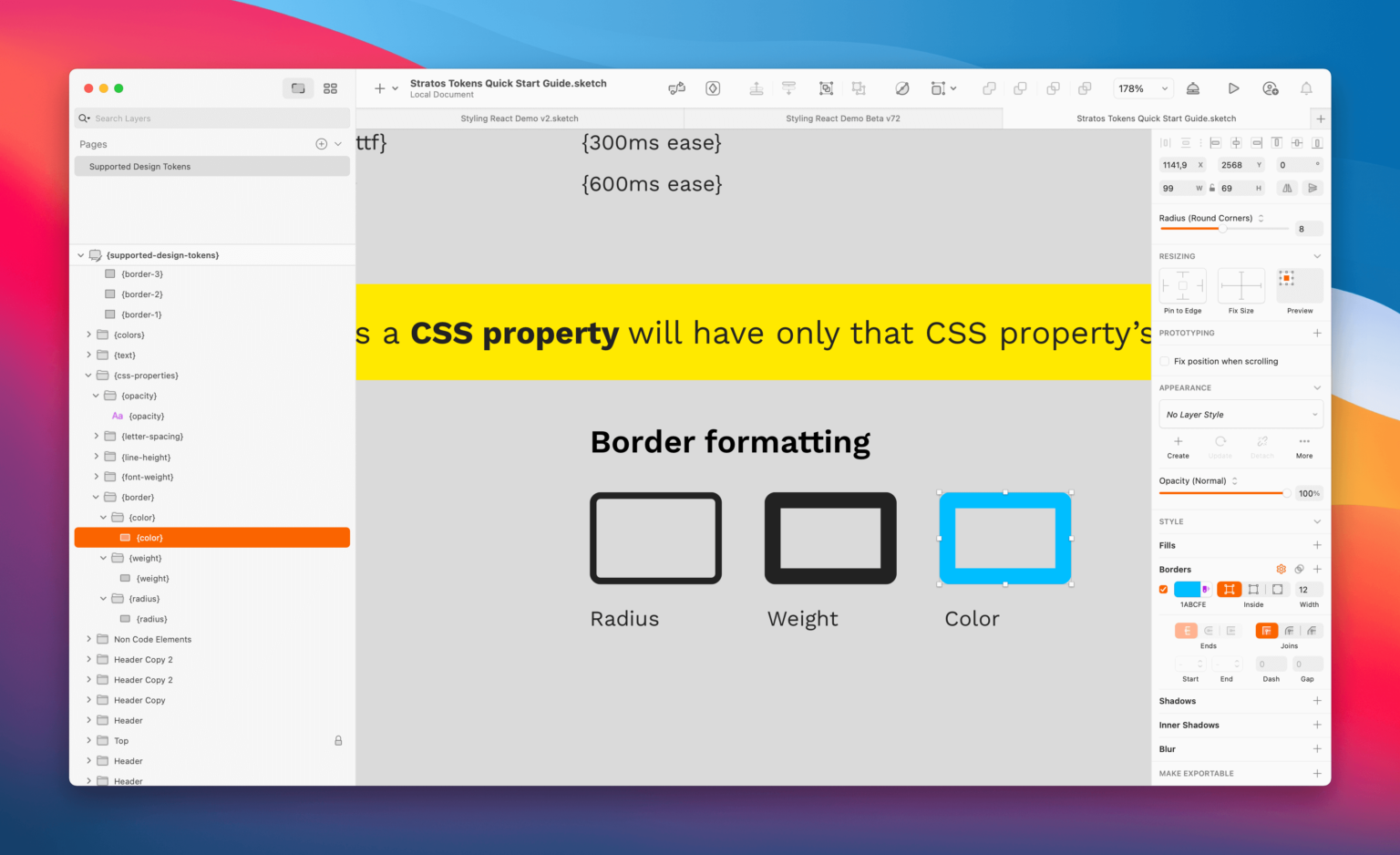Flip the selected layer horizontally

1286,188
